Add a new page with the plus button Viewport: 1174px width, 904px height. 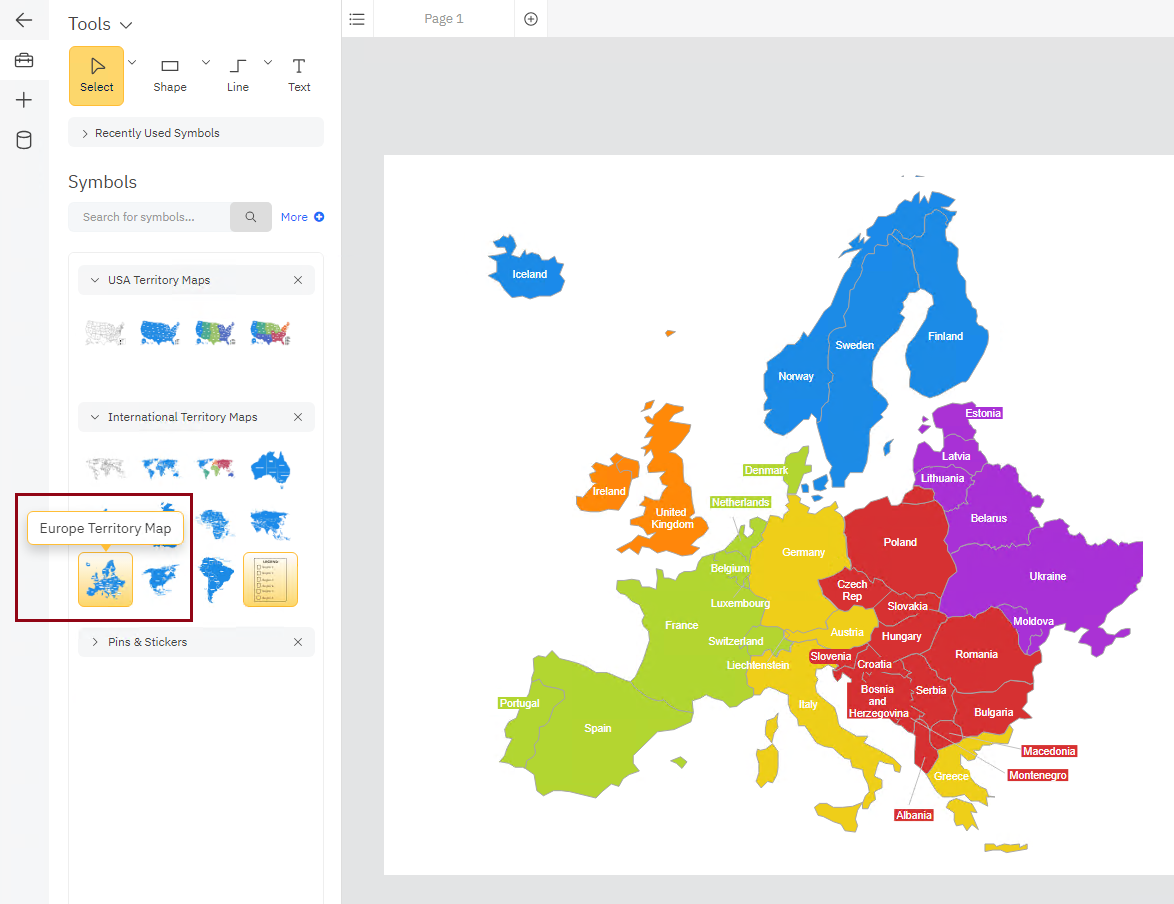(531, 18)
